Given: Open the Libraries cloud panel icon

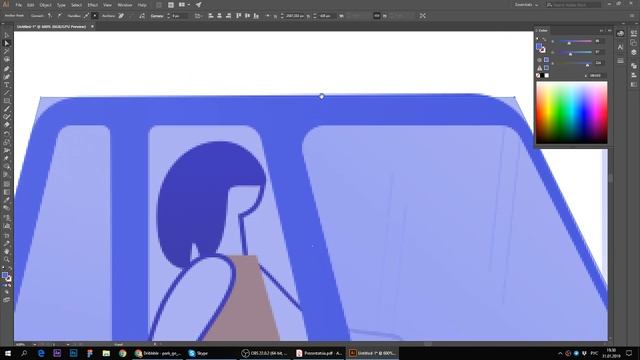Looking at the screenshot, I should point(620,33).
